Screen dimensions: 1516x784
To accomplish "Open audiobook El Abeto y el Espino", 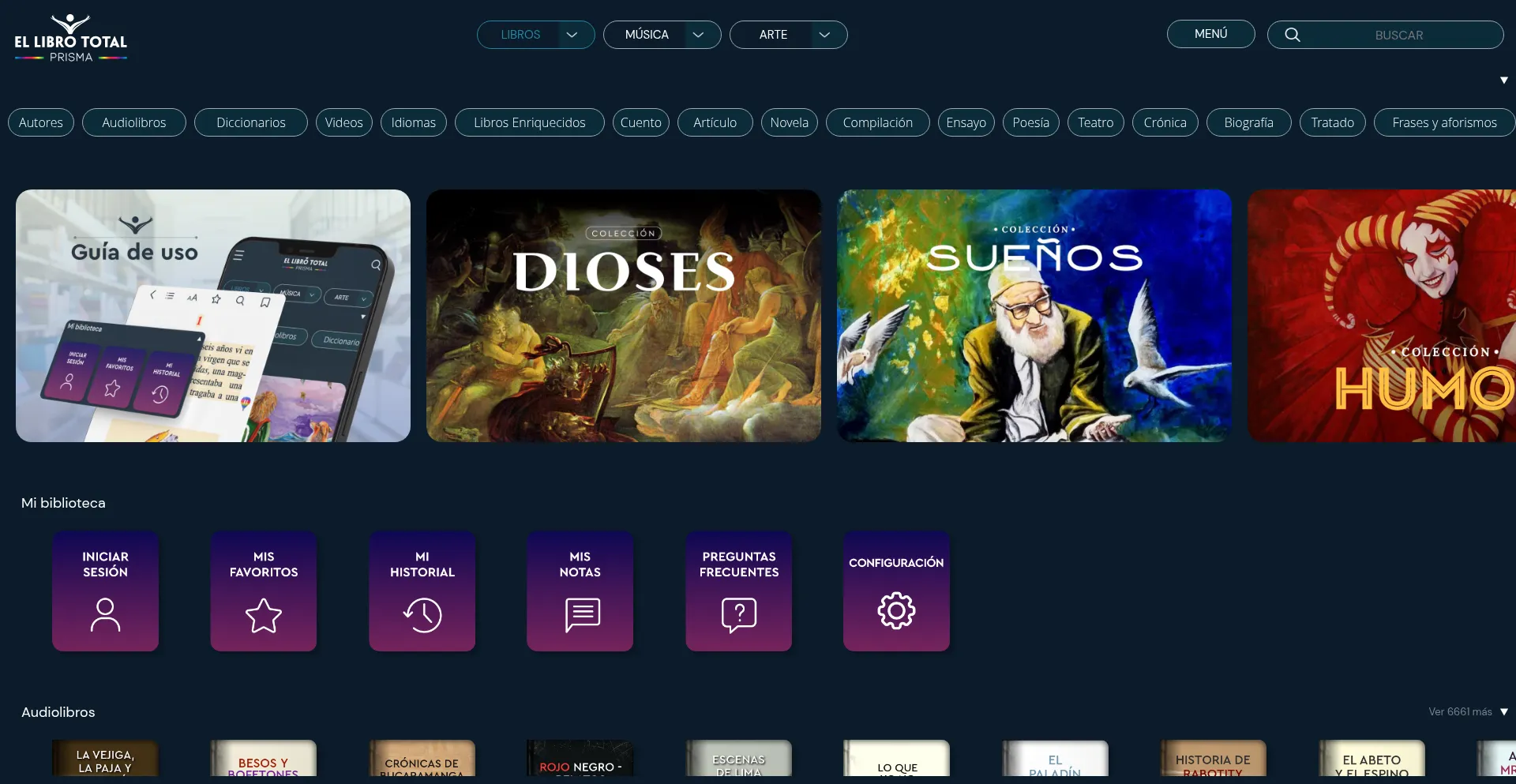I will [x=1372, y=759].
